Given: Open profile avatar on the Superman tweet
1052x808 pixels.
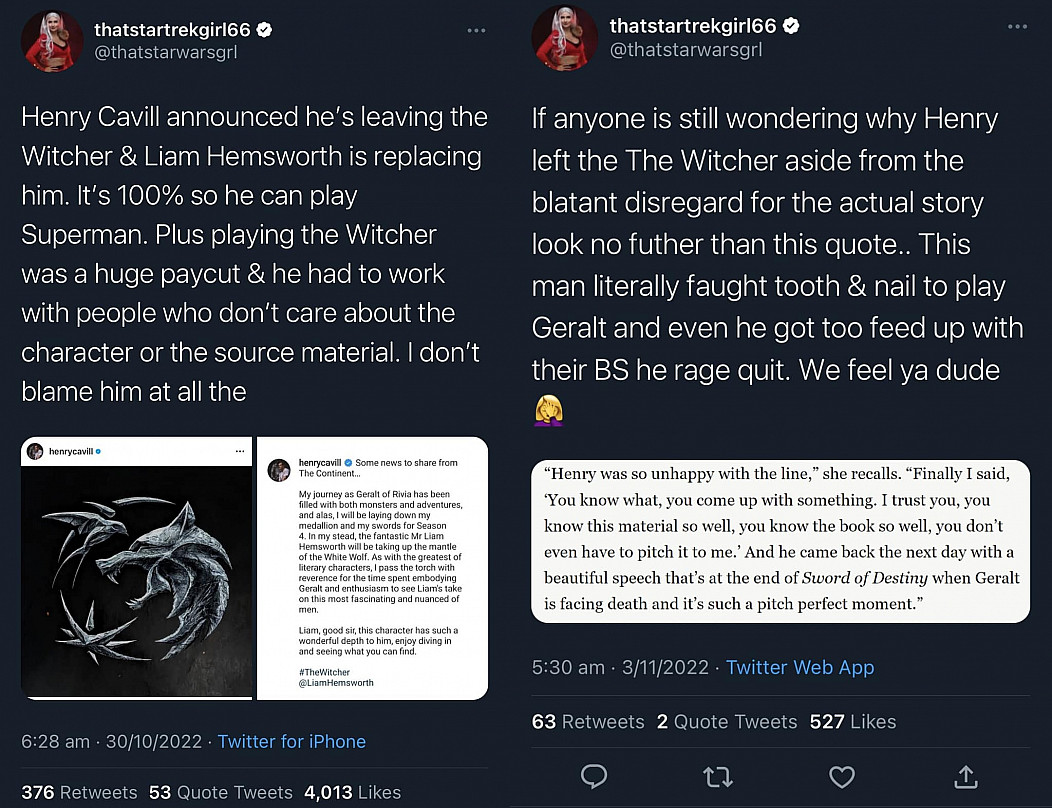Looking at the screenshot, I should tap(50, 42).
